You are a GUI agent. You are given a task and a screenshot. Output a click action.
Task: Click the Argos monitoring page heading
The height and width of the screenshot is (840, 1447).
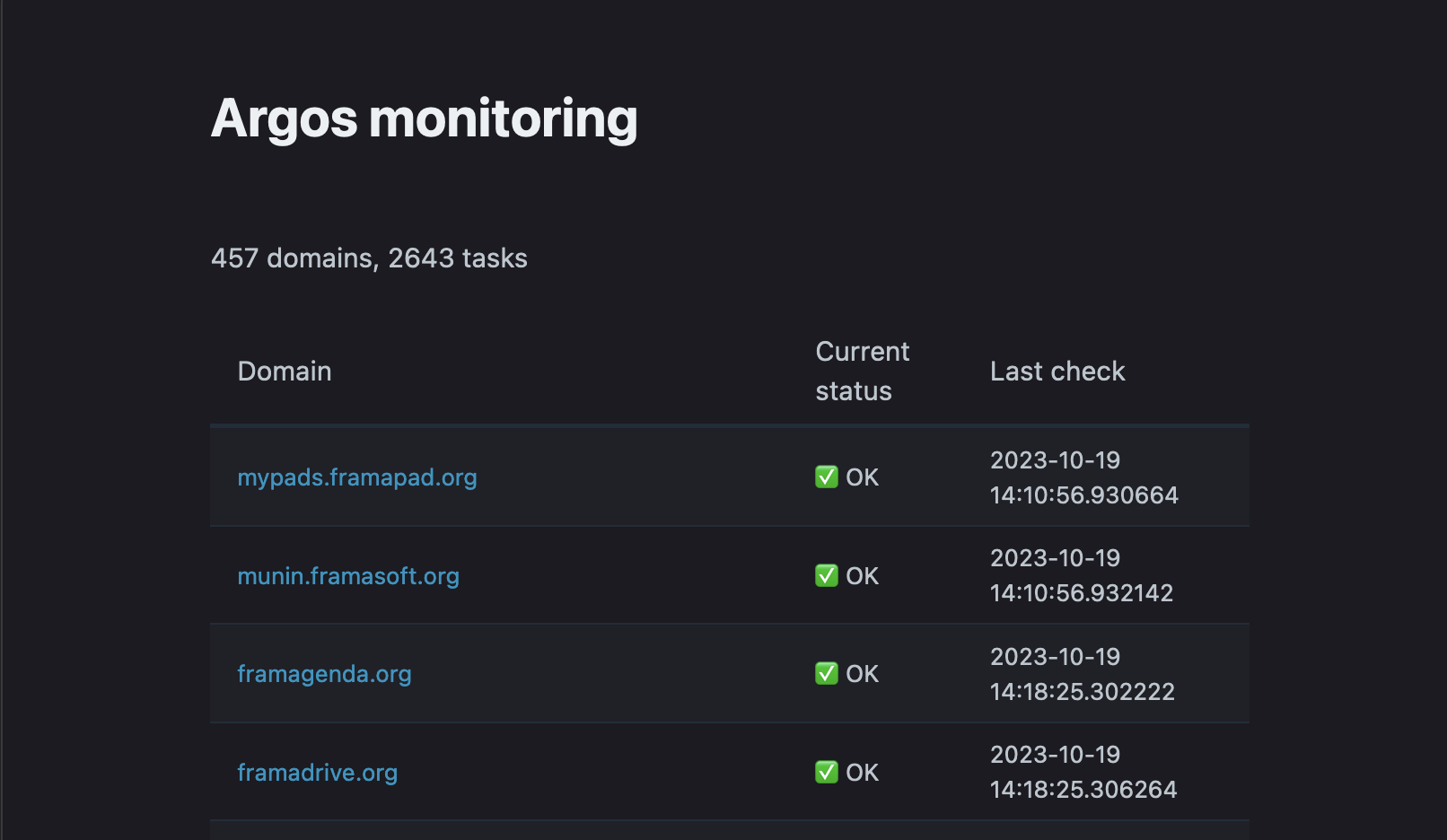424,119
